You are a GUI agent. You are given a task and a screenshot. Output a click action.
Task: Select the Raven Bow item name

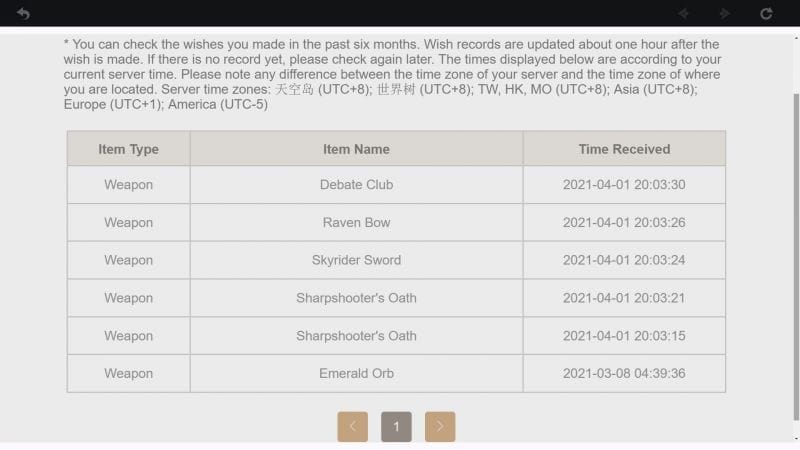click(x=356, y=222)
